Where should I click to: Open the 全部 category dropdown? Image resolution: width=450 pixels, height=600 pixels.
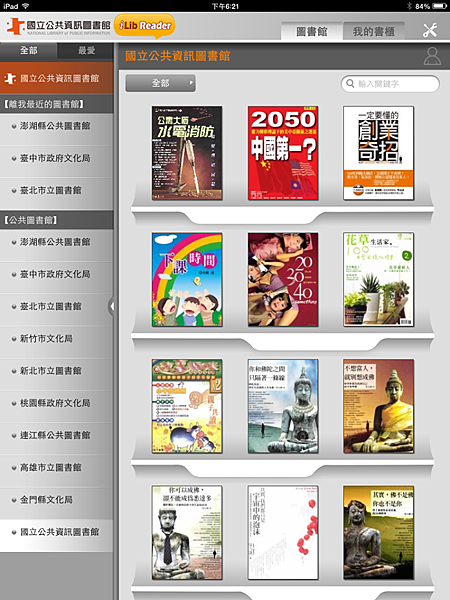coord(160,83)
